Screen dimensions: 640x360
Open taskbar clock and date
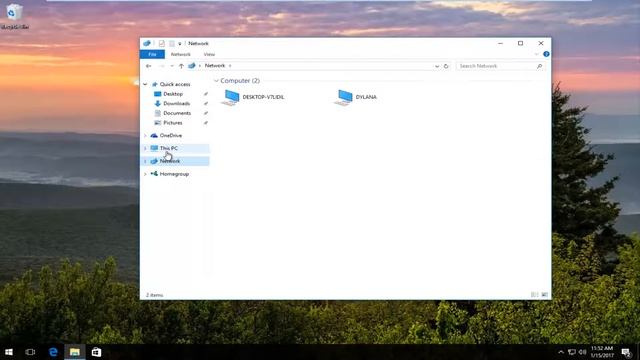[602, 352]
